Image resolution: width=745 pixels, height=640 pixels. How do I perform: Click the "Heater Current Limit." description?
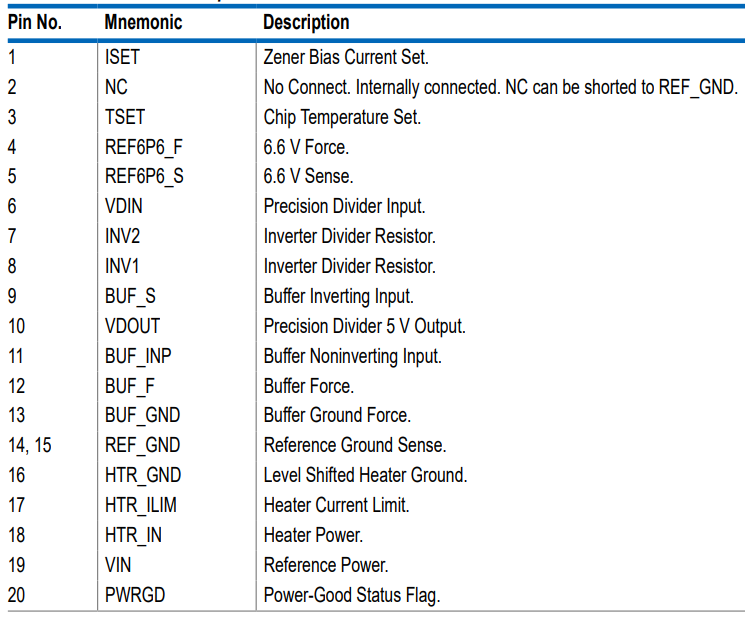point(336,505)
